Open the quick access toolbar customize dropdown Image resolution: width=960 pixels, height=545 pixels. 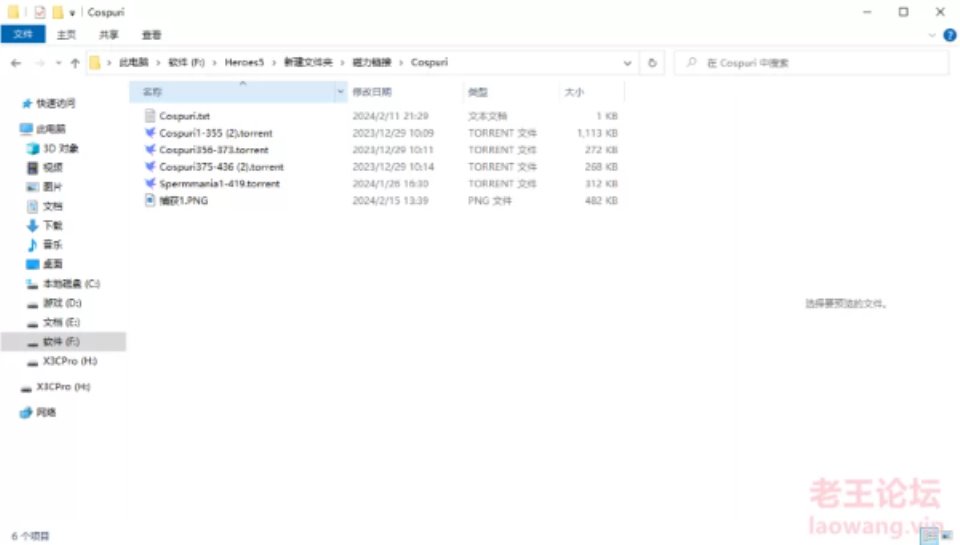[72, 13]
